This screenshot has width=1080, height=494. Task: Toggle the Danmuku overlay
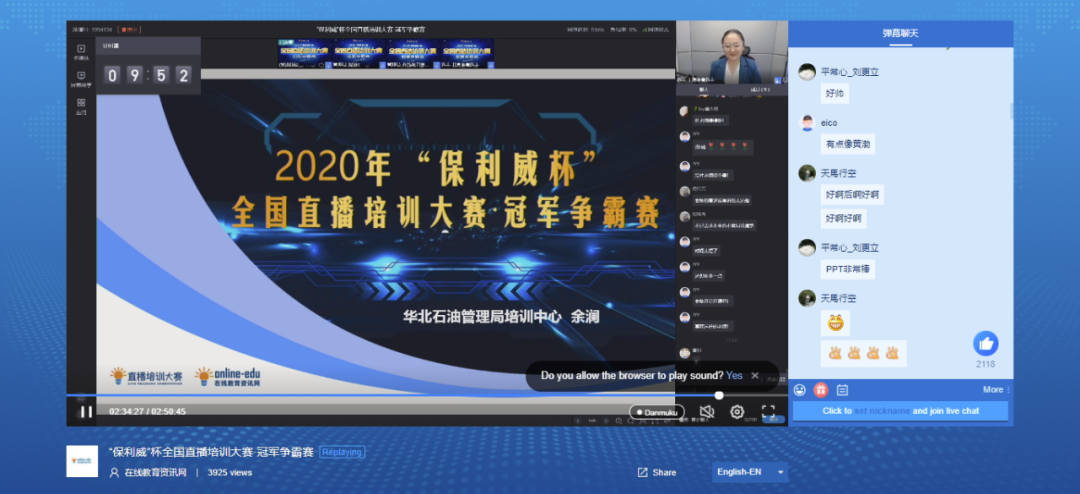tap(656, 411)
